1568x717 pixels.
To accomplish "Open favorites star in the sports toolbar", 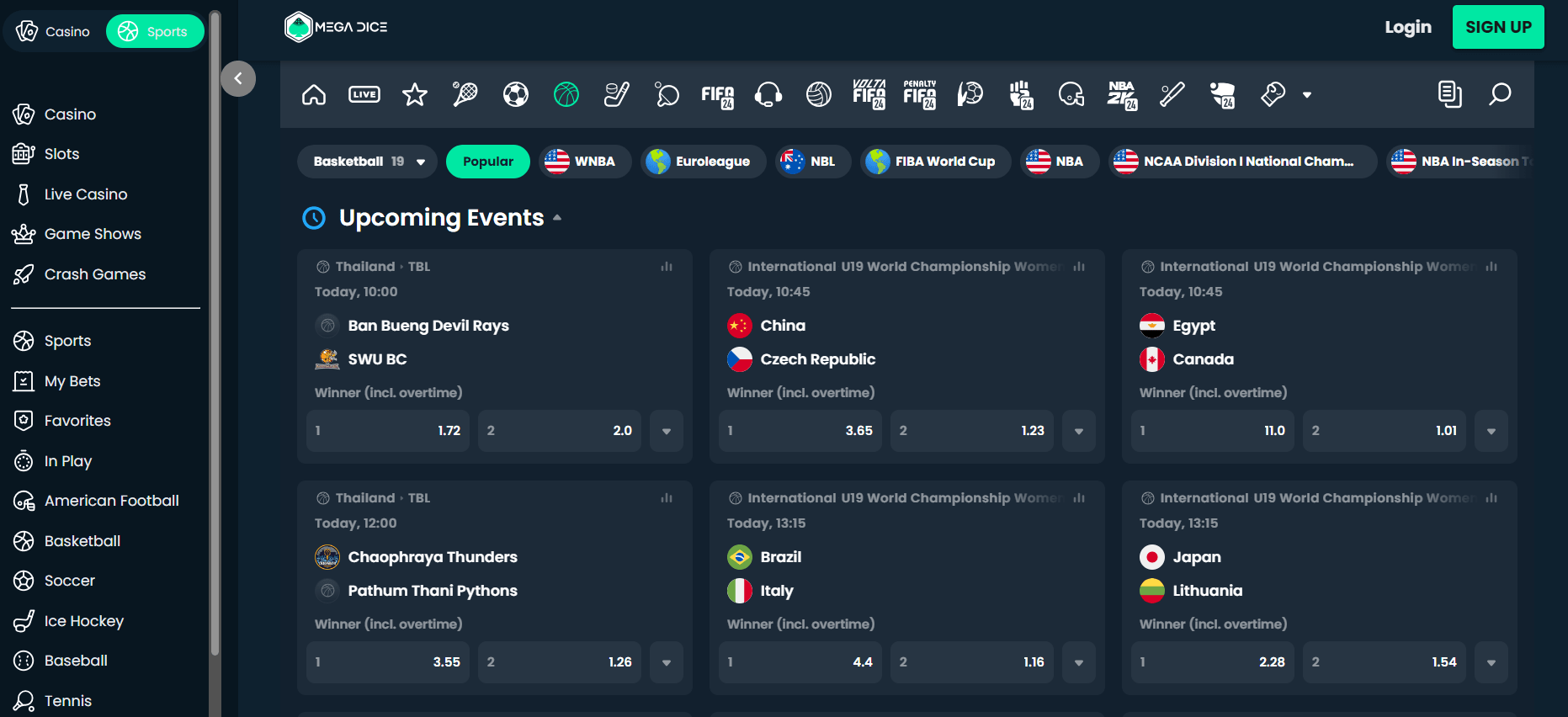I will point(415,94).
